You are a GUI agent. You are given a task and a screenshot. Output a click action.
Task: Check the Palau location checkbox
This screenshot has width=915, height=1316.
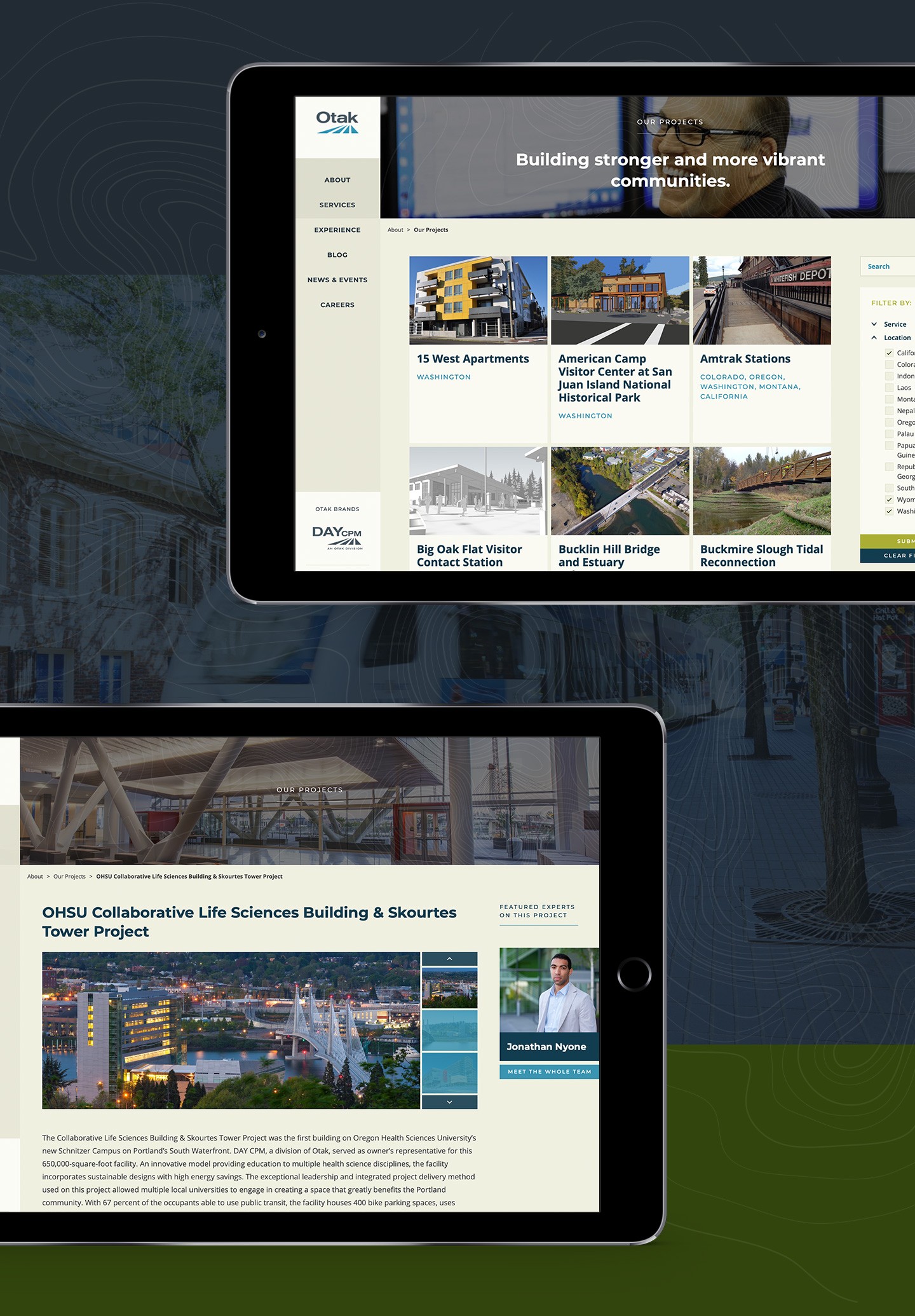tap(890, 434)
